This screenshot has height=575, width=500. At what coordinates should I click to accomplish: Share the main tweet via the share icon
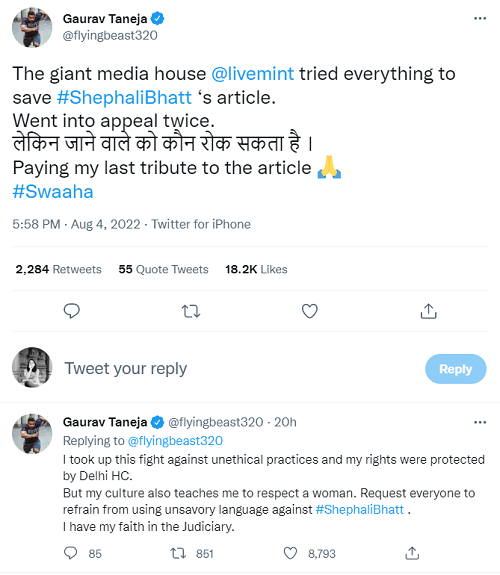(428, 311)
